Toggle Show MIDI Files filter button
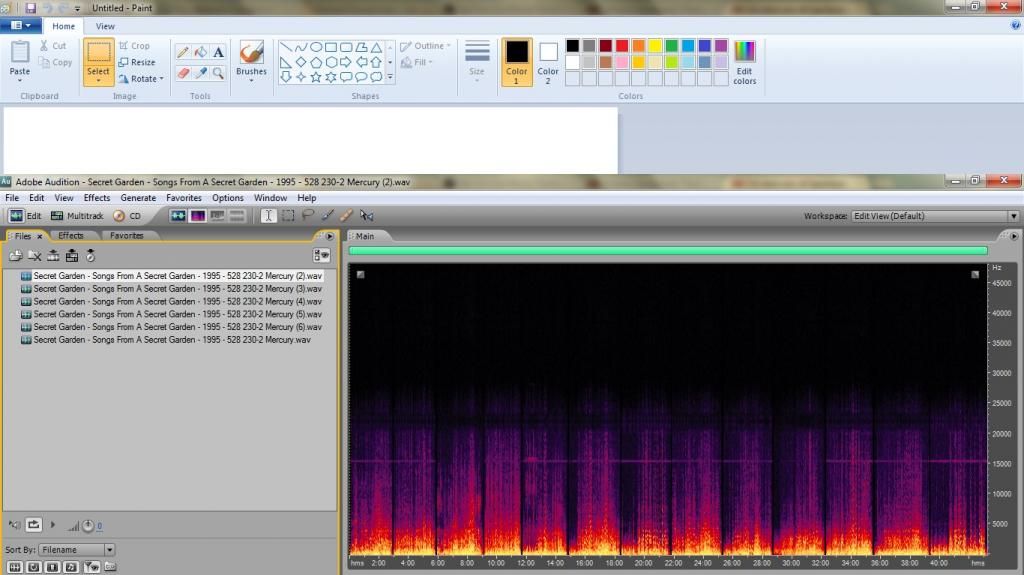1024x575 pixels. [x=71, y=567]
